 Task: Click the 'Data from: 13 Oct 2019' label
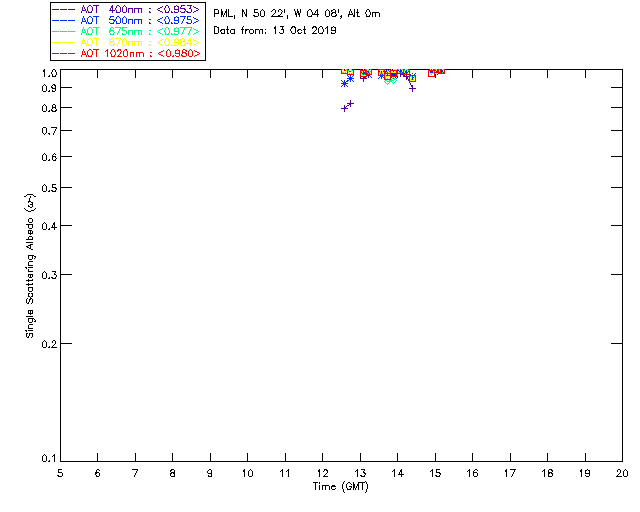pyautogui.click(x=275, y=31)
